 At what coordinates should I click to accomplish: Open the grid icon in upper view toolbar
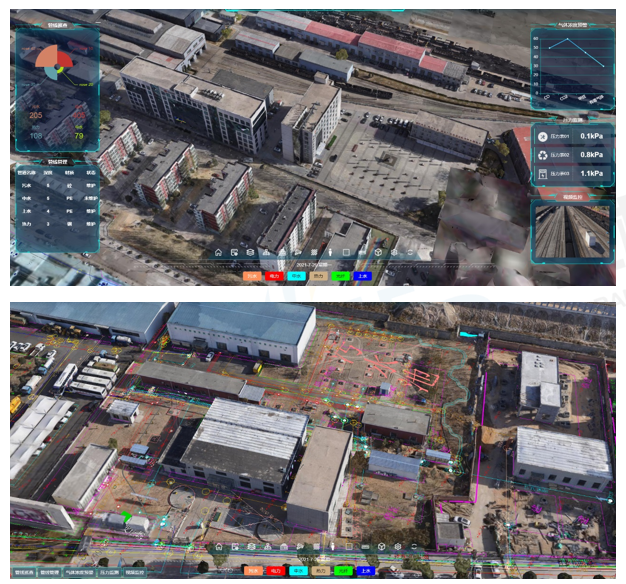pyautogui.click(x=314, y=252)
